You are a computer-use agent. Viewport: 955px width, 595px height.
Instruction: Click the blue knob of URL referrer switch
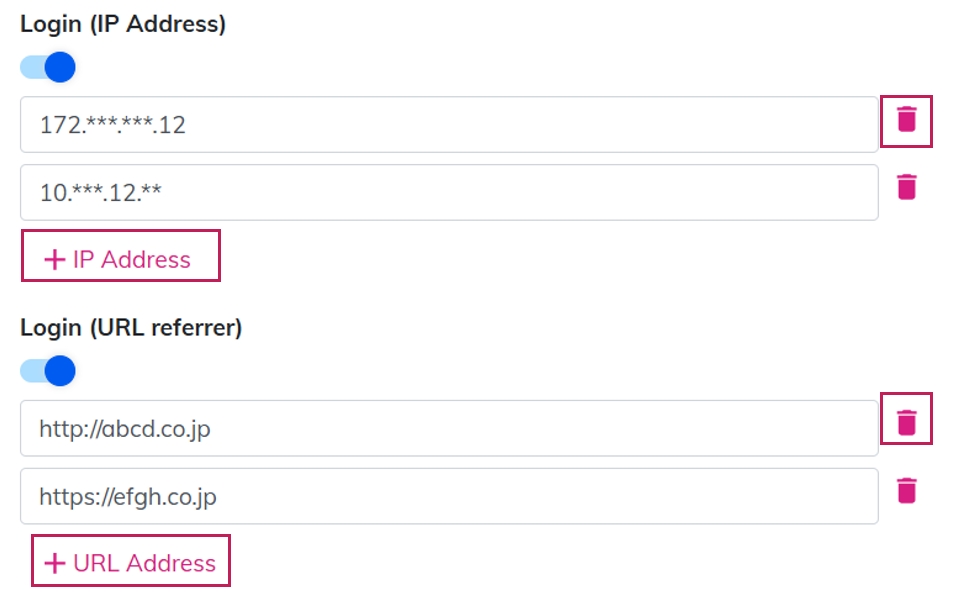point(61,371)
